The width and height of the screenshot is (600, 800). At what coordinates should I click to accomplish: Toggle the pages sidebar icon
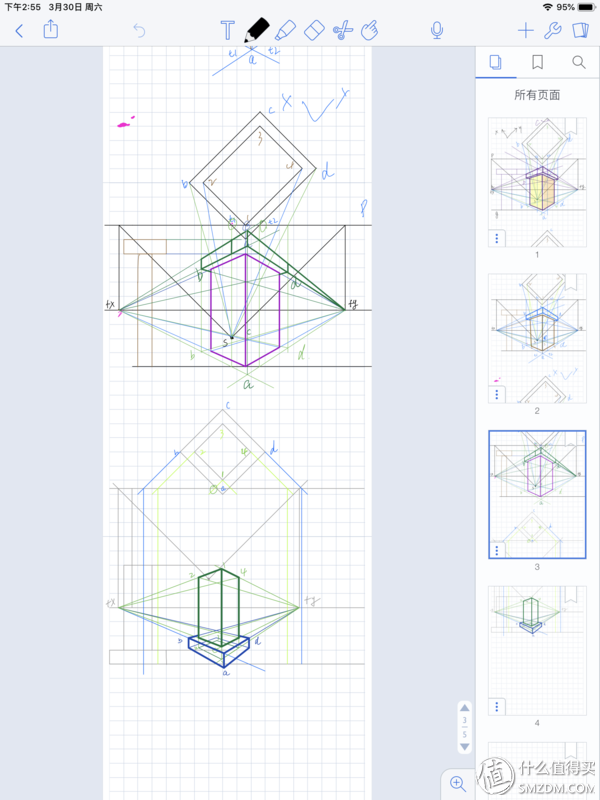581,31
